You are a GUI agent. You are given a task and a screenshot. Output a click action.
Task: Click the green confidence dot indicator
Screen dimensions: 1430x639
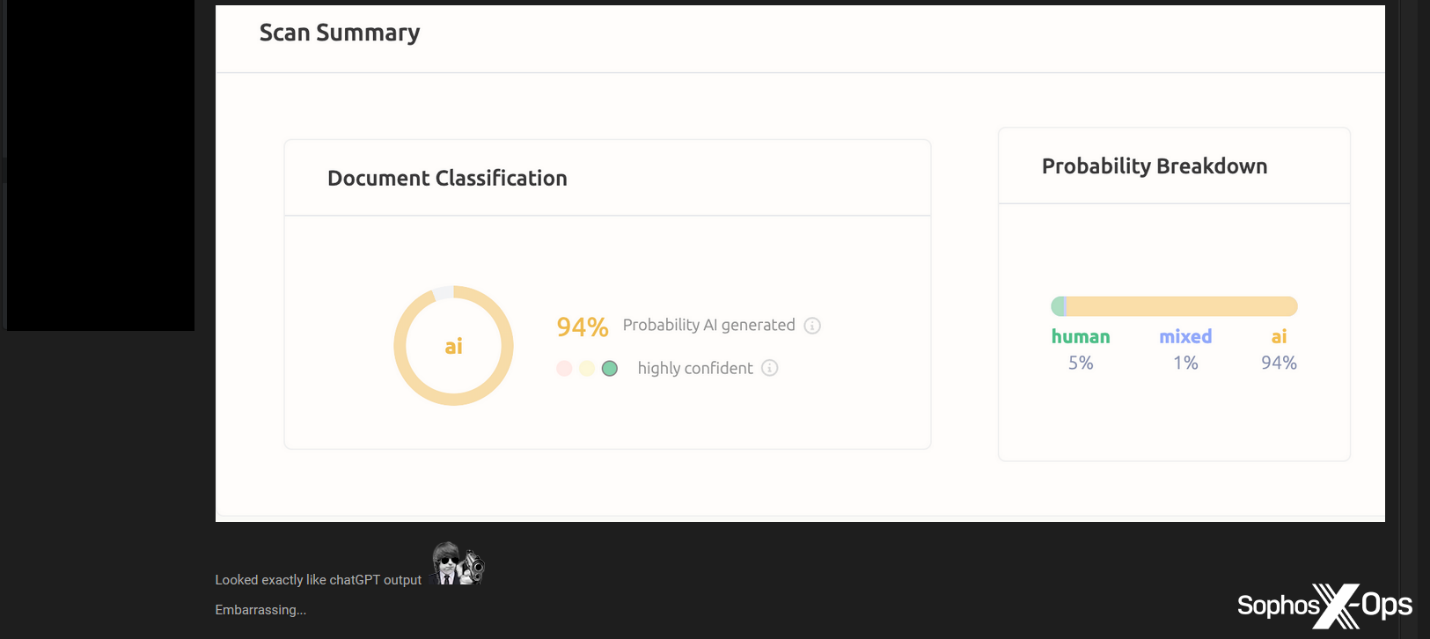click(x=610, y=368)
